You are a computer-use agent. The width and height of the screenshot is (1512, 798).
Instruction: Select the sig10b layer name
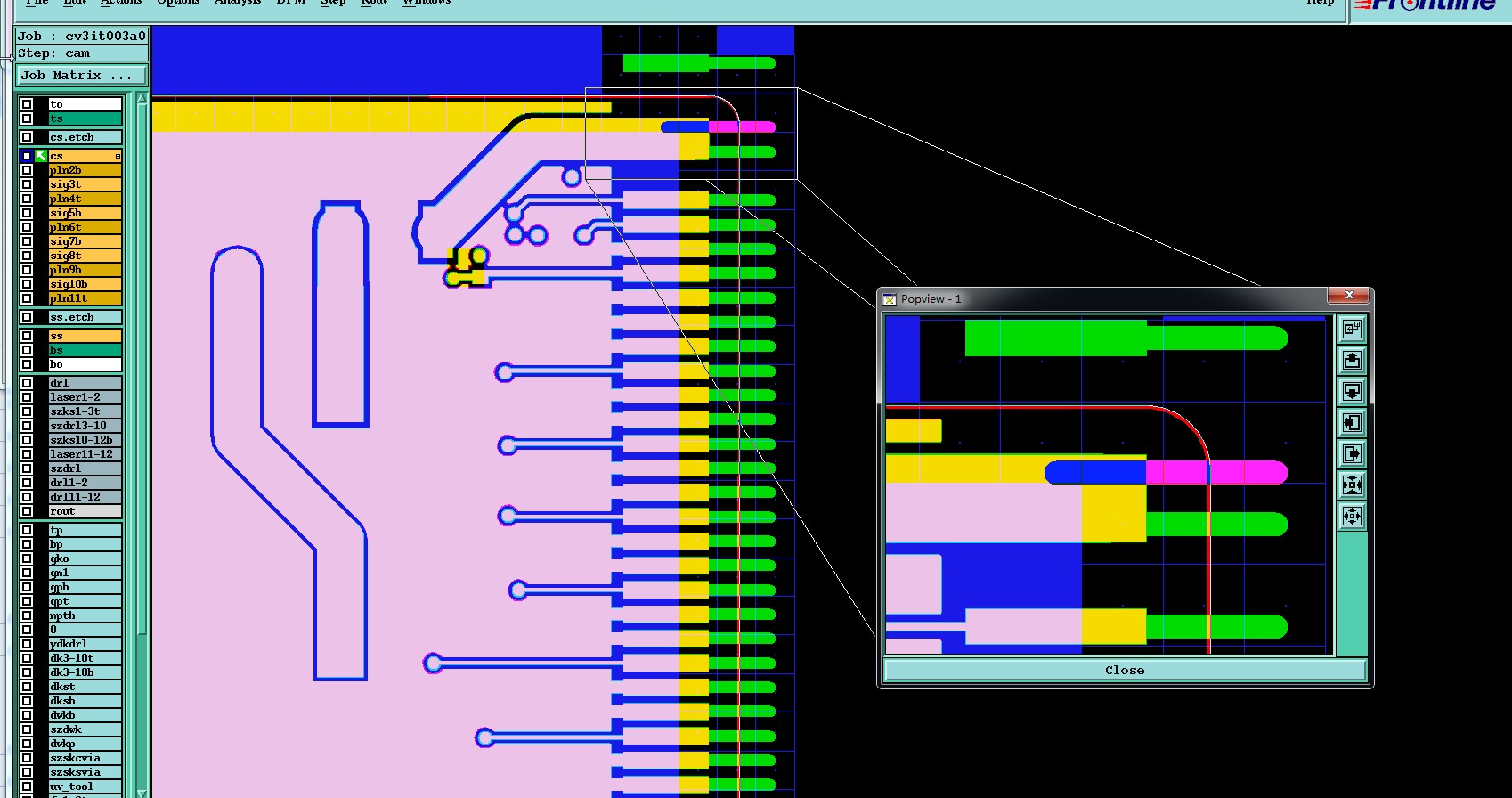85,284
